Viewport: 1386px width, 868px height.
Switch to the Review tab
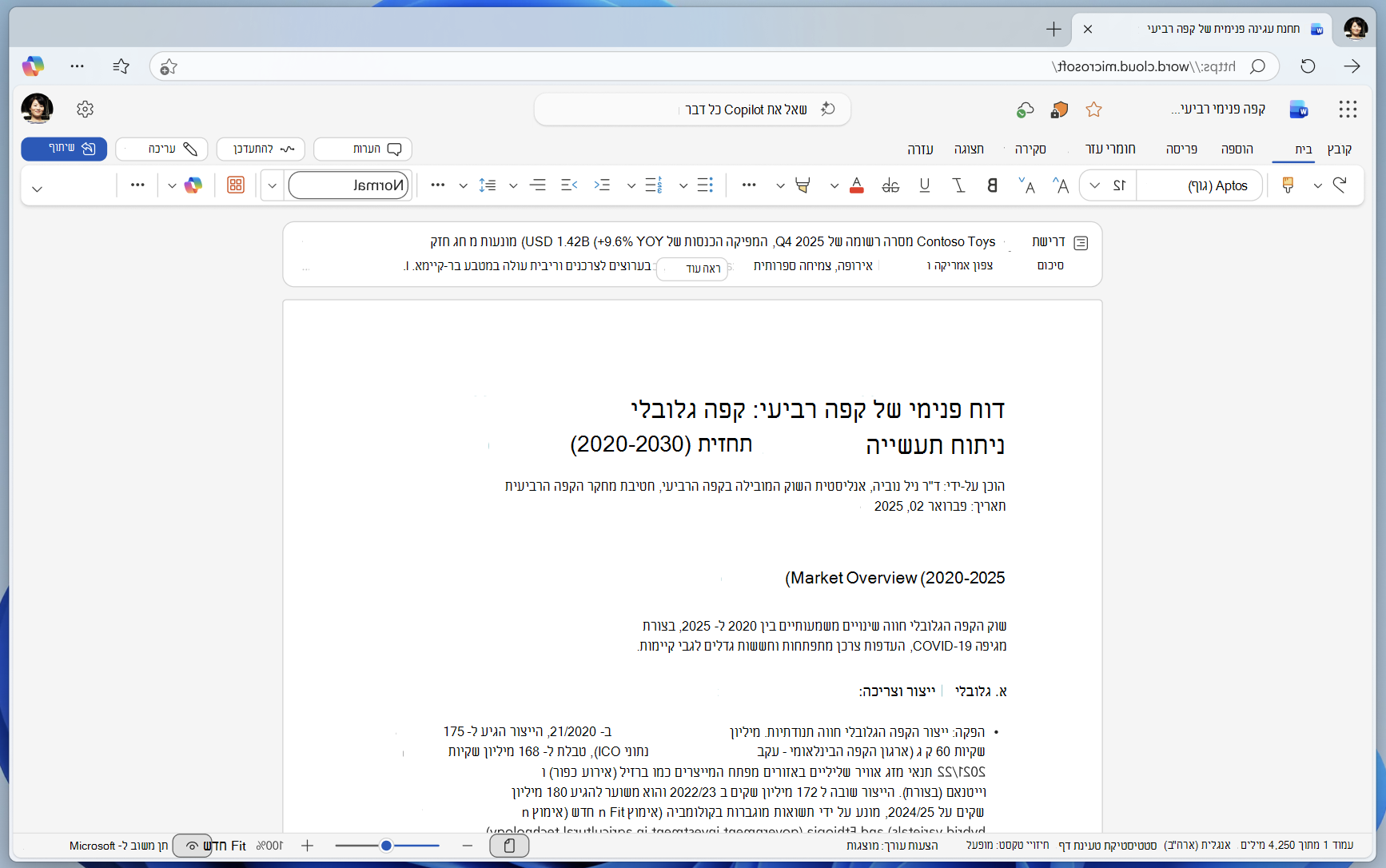pyautogui.click(x=1030, y=149)
